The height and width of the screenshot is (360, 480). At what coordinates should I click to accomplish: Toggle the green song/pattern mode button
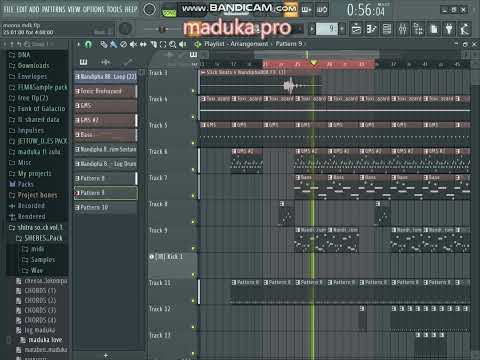coord(169,13)
